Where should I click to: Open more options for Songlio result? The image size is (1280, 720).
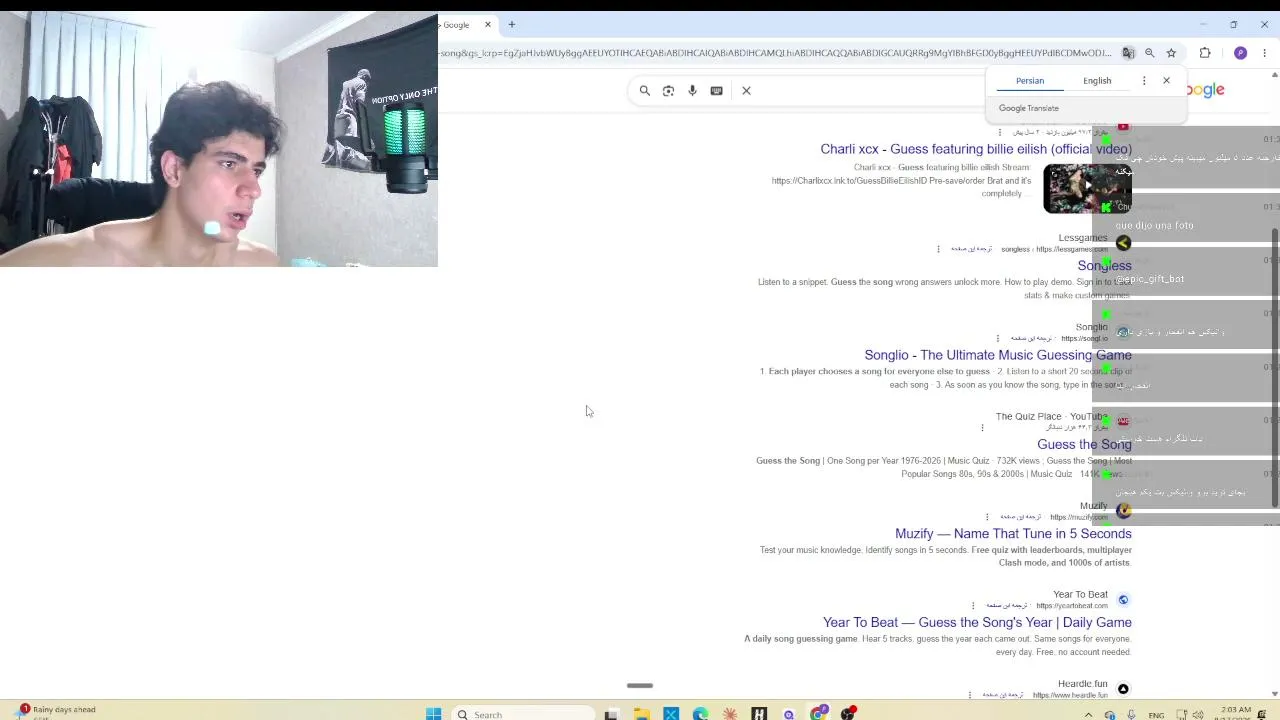click(998, 338)
